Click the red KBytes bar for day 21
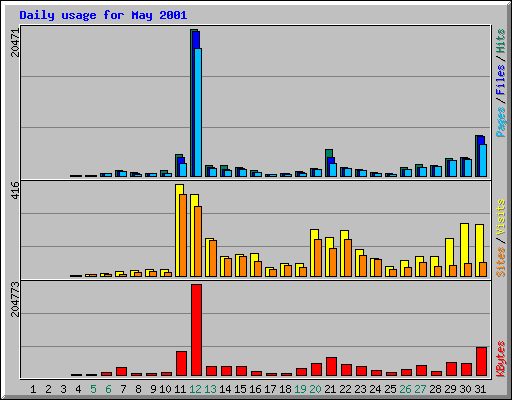 click(331, 367)
